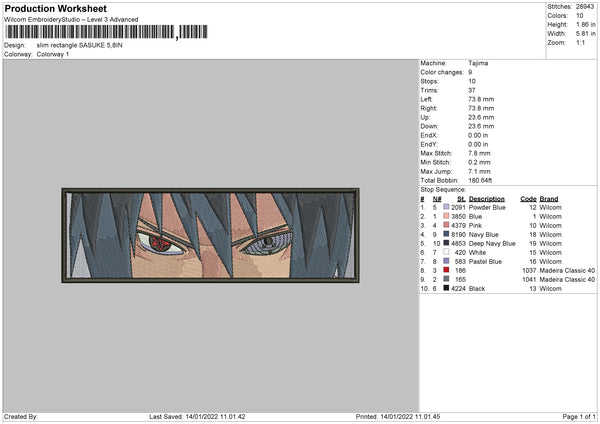600x424 pixels.
Task: Click the Width value 5.81 in
Action: [585, 34]
